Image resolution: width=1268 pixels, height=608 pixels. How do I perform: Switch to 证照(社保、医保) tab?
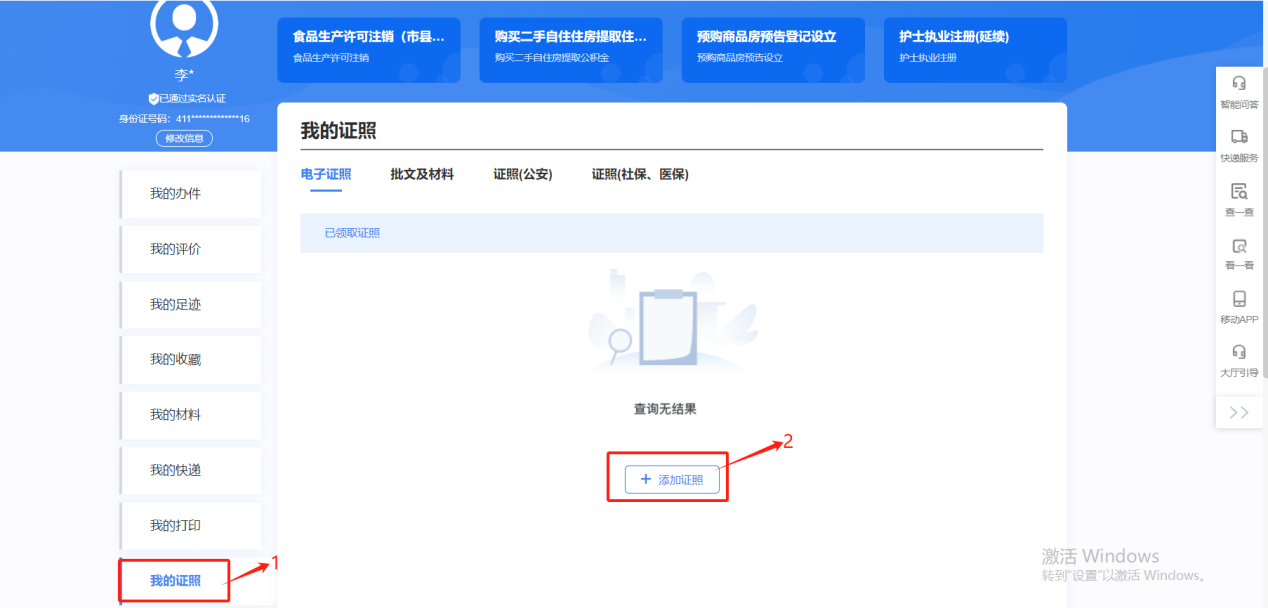point(641,174)
